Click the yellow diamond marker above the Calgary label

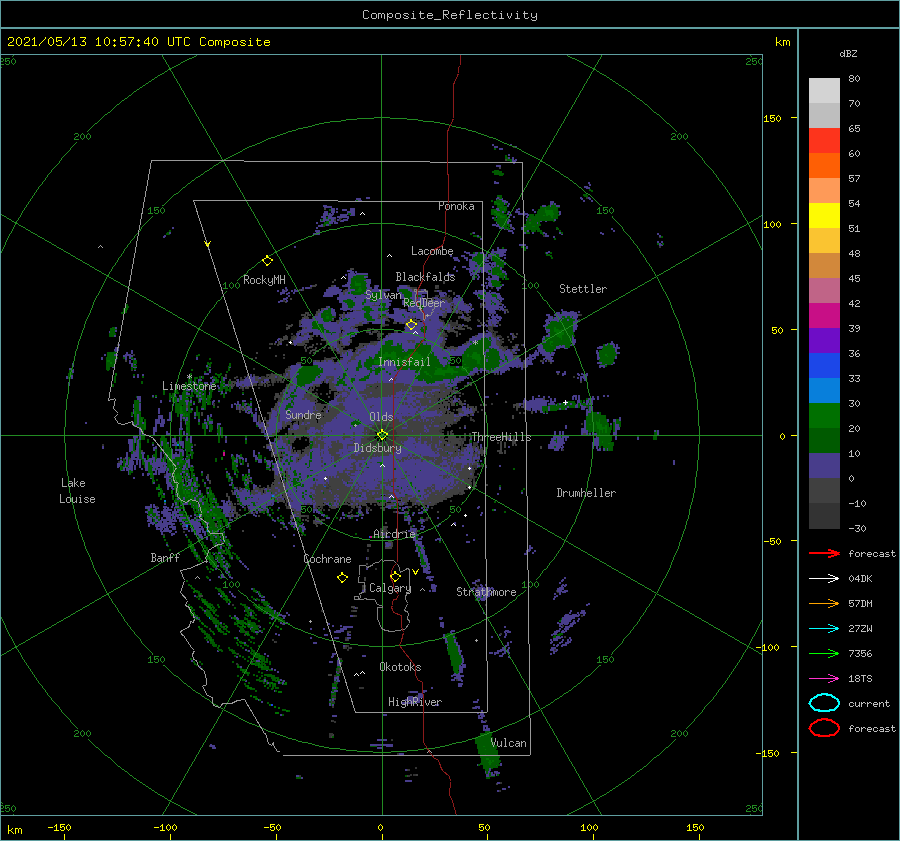click(x=395, y=576)
